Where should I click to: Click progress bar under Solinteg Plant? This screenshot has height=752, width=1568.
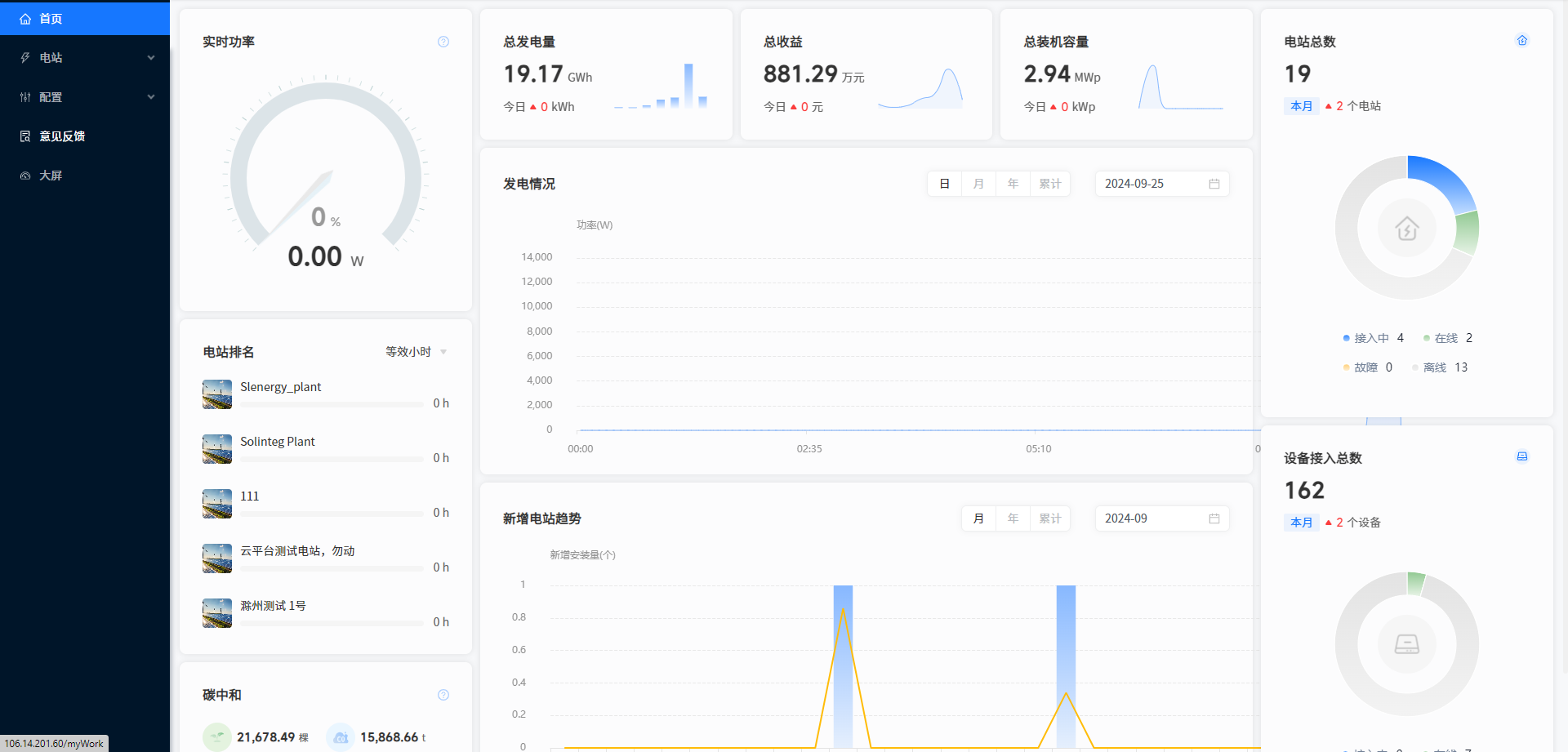coord(331,460)
